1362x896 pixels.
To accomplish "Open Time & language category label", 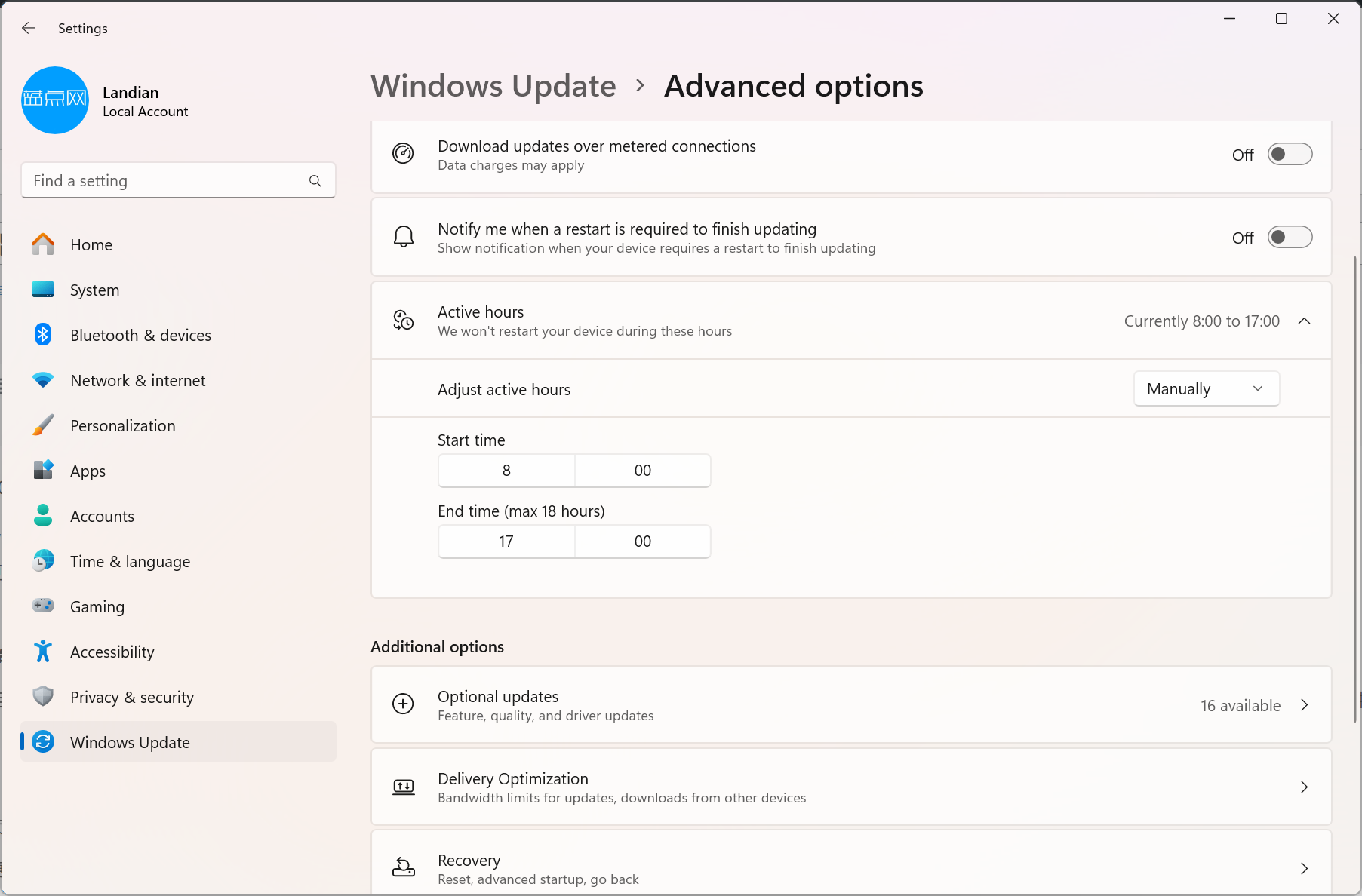I will (x=130, y=561).
